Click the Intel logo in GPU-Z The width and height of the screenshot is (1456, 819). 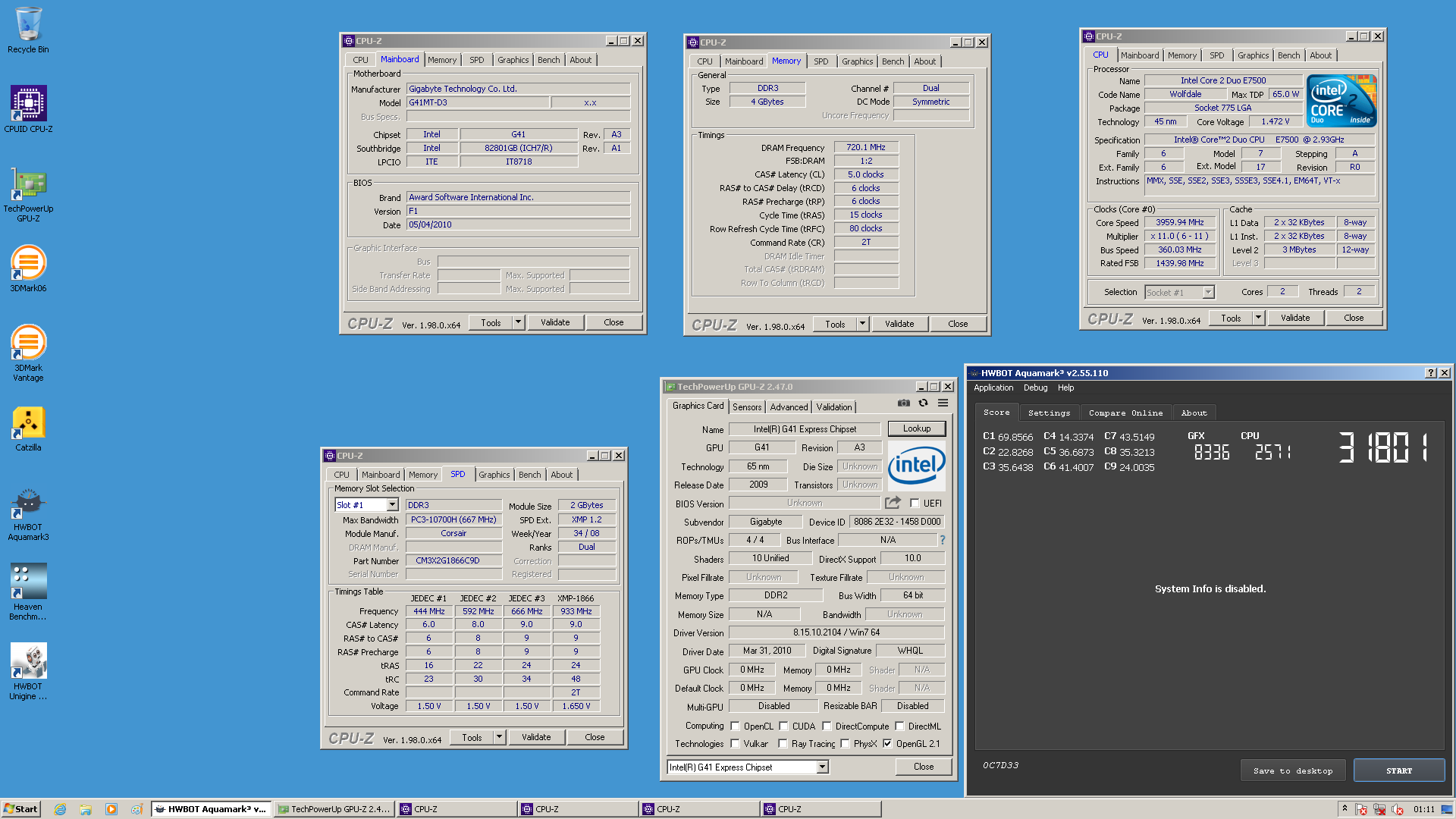(x=916, y=465)
